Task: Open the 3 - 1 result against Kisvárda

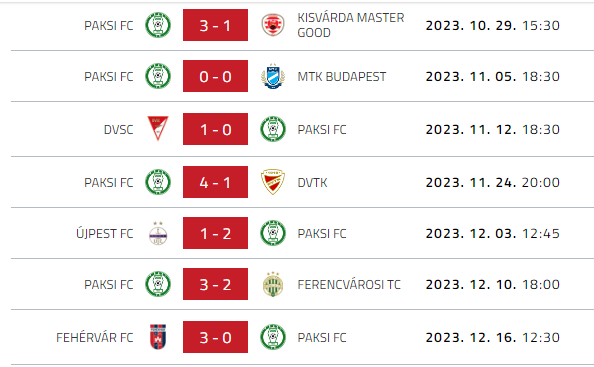Action: pyautogui.click(x=215, y=25)
